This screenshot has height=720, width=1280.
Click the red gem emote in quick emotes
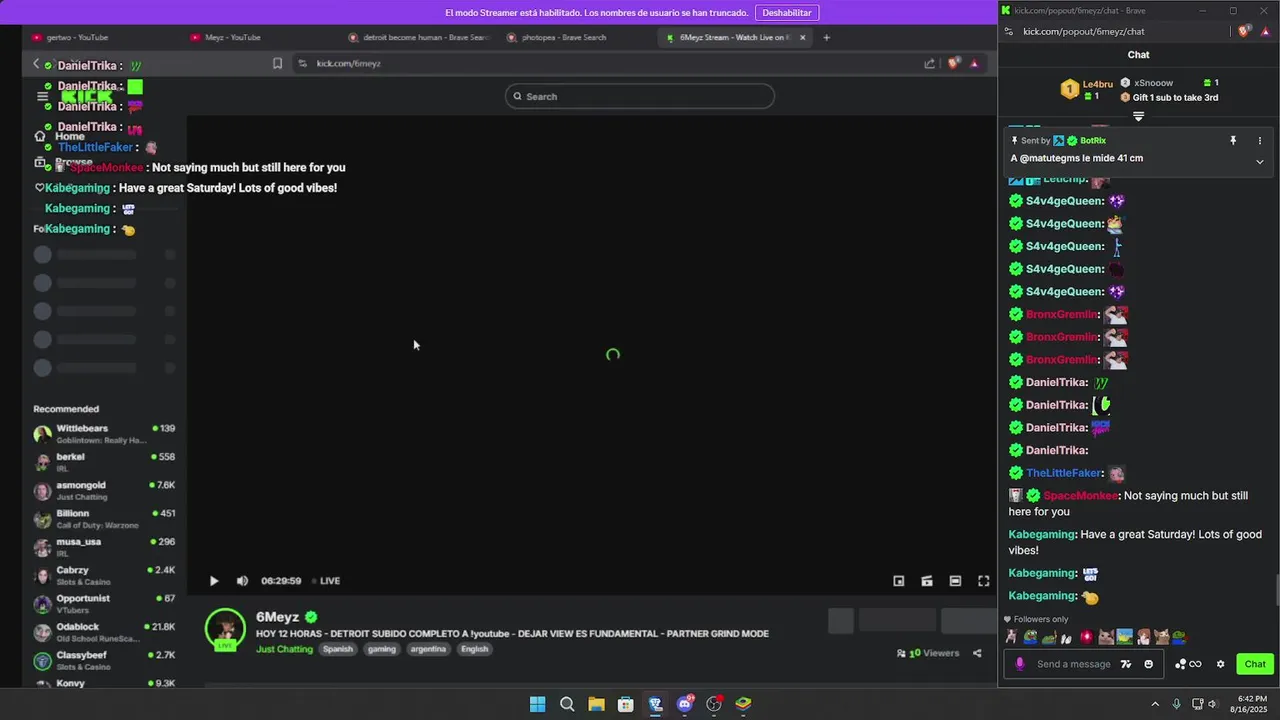1087,637
